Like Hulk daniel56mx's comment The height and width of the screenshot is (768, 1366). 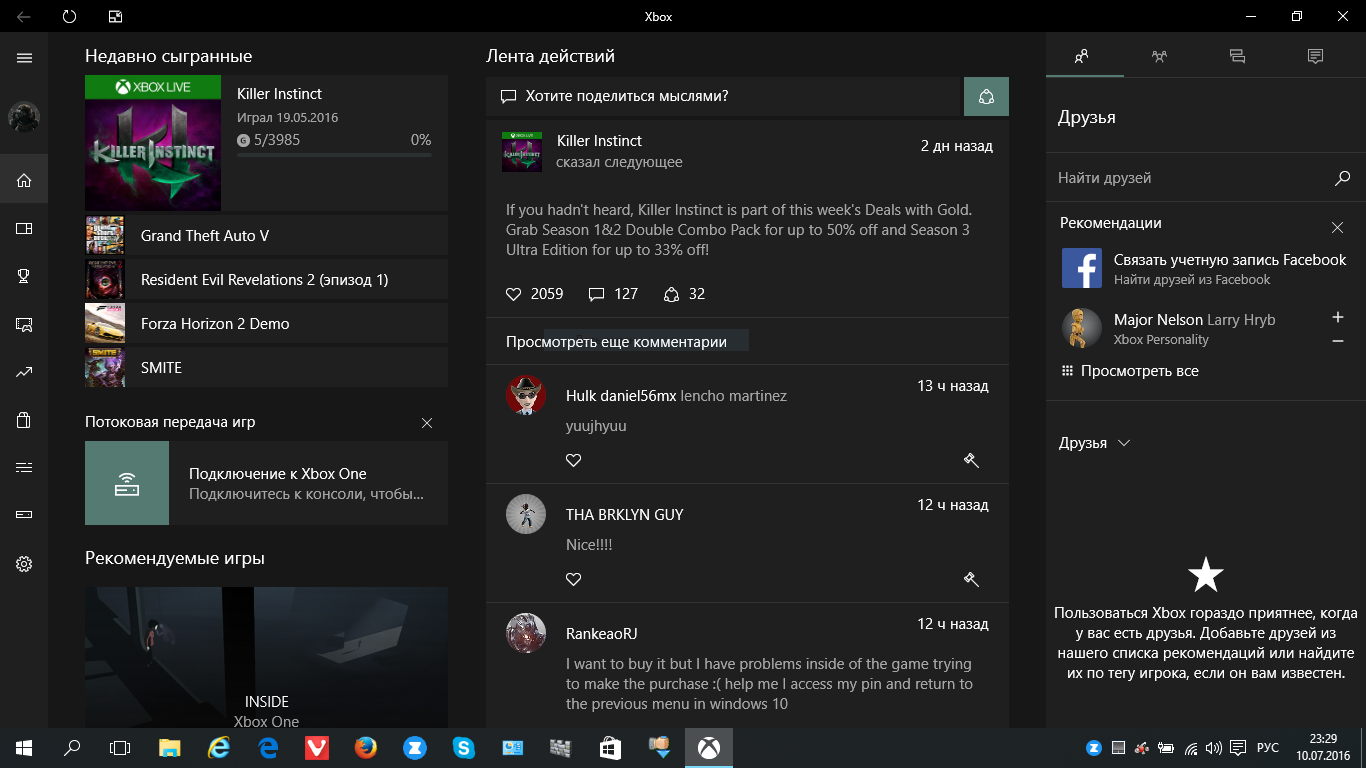(573, 460)
